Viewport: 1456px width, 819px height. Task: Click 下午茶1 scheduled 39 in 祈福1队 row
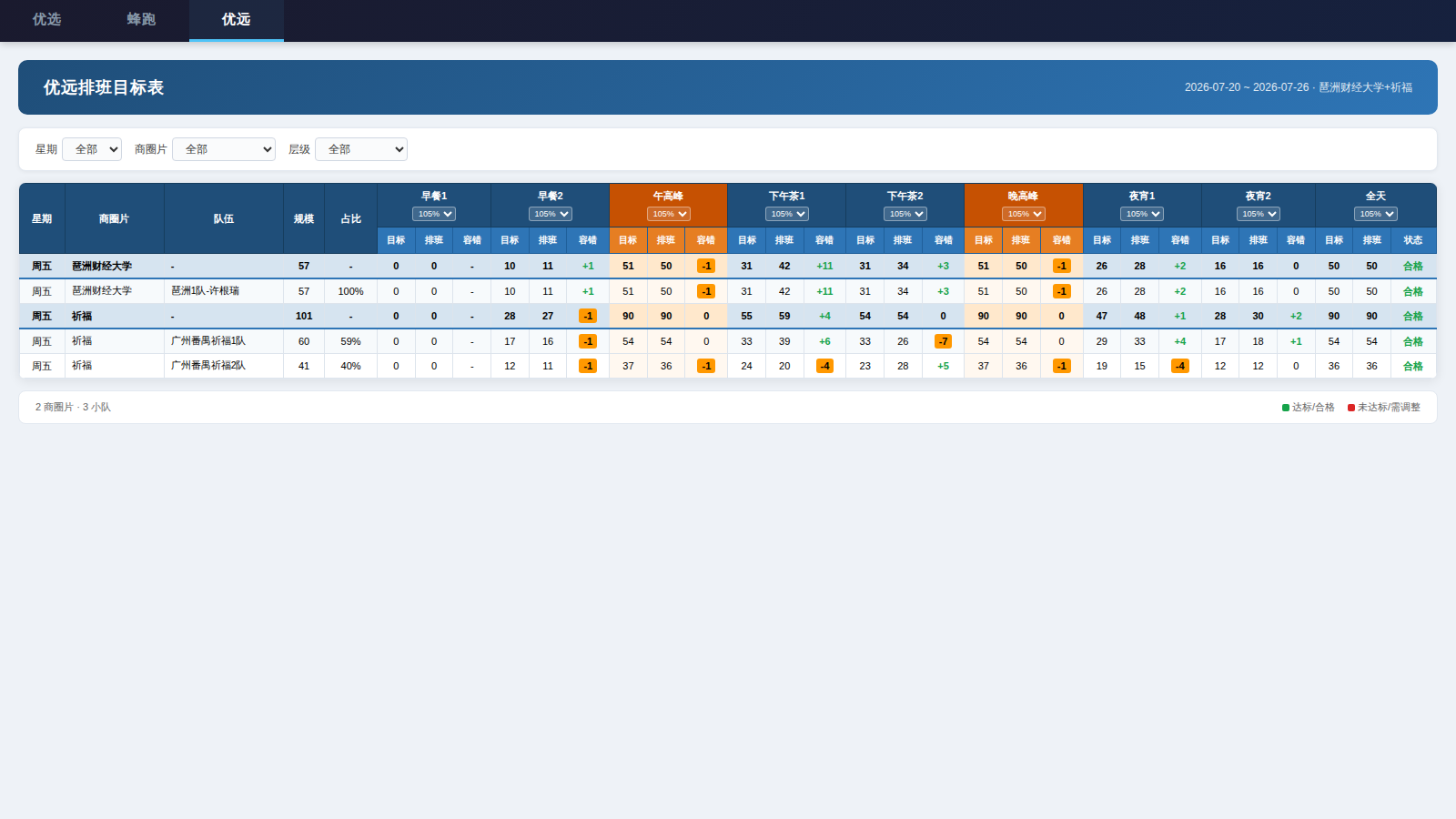(x=784, y=341)
